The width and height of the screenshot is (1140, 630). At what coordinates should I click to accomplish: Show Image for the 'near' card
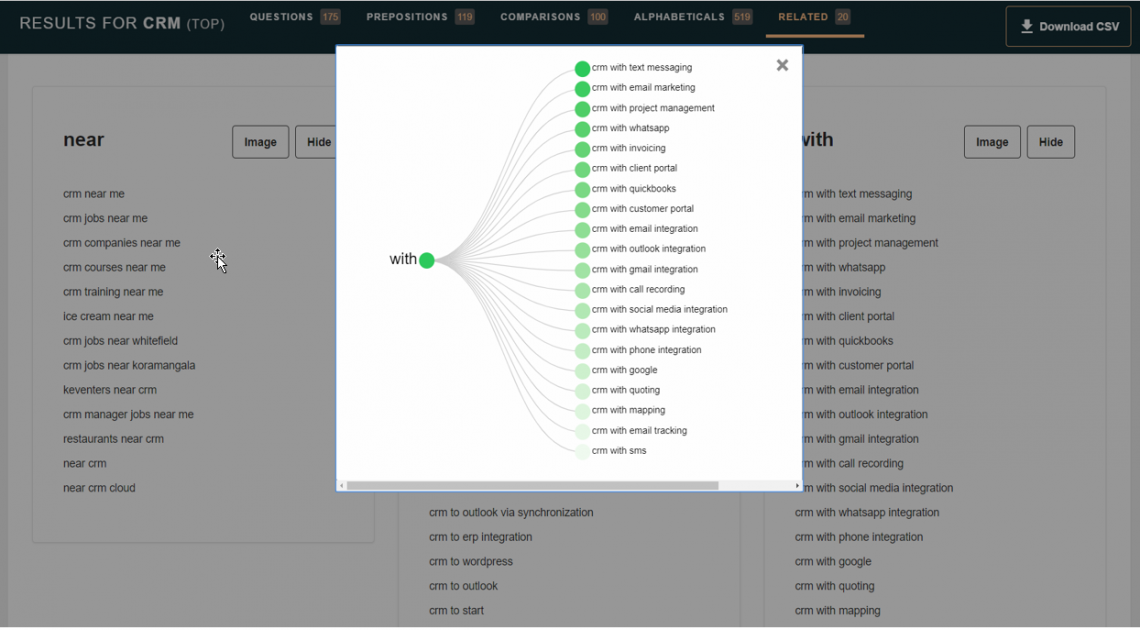[x=260, y=142]
